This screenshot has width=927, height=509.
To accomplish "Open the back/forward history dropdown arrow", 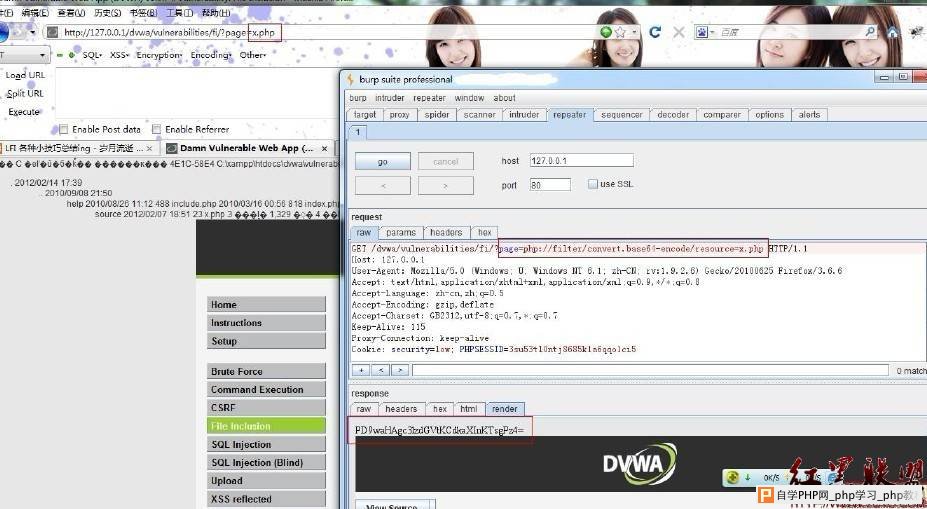I will tap(33, 33).
